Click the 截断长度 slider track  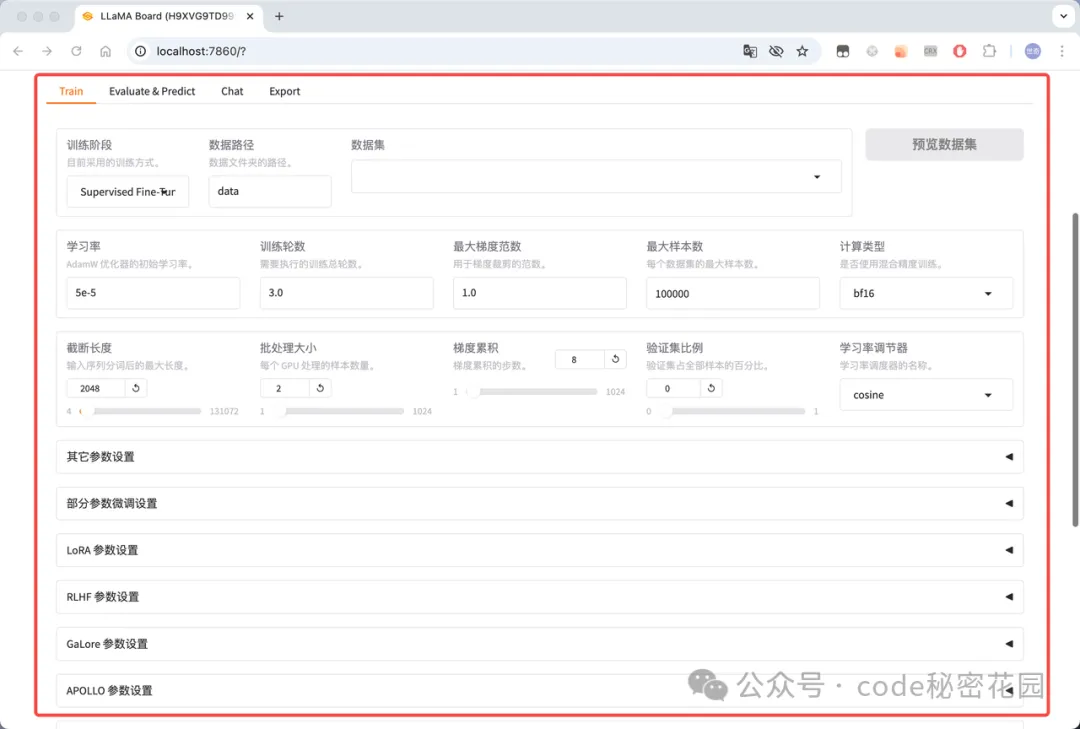pyautogui.click(x=140, y=411)
